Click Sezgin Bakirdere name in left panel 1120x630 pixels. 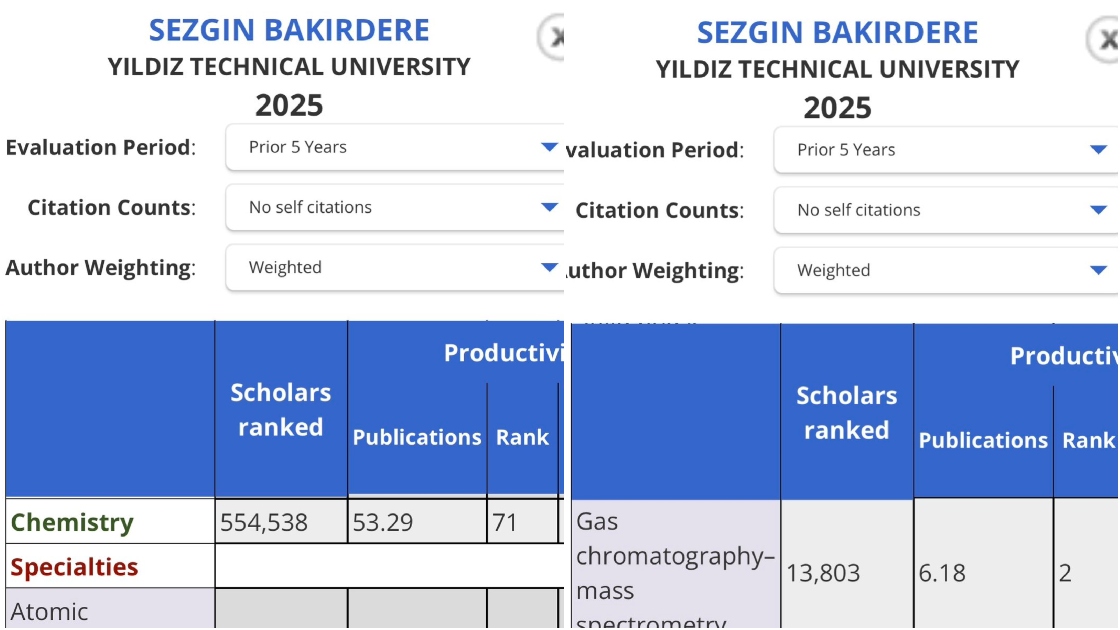pyautogui.click(x=289, y=30)
